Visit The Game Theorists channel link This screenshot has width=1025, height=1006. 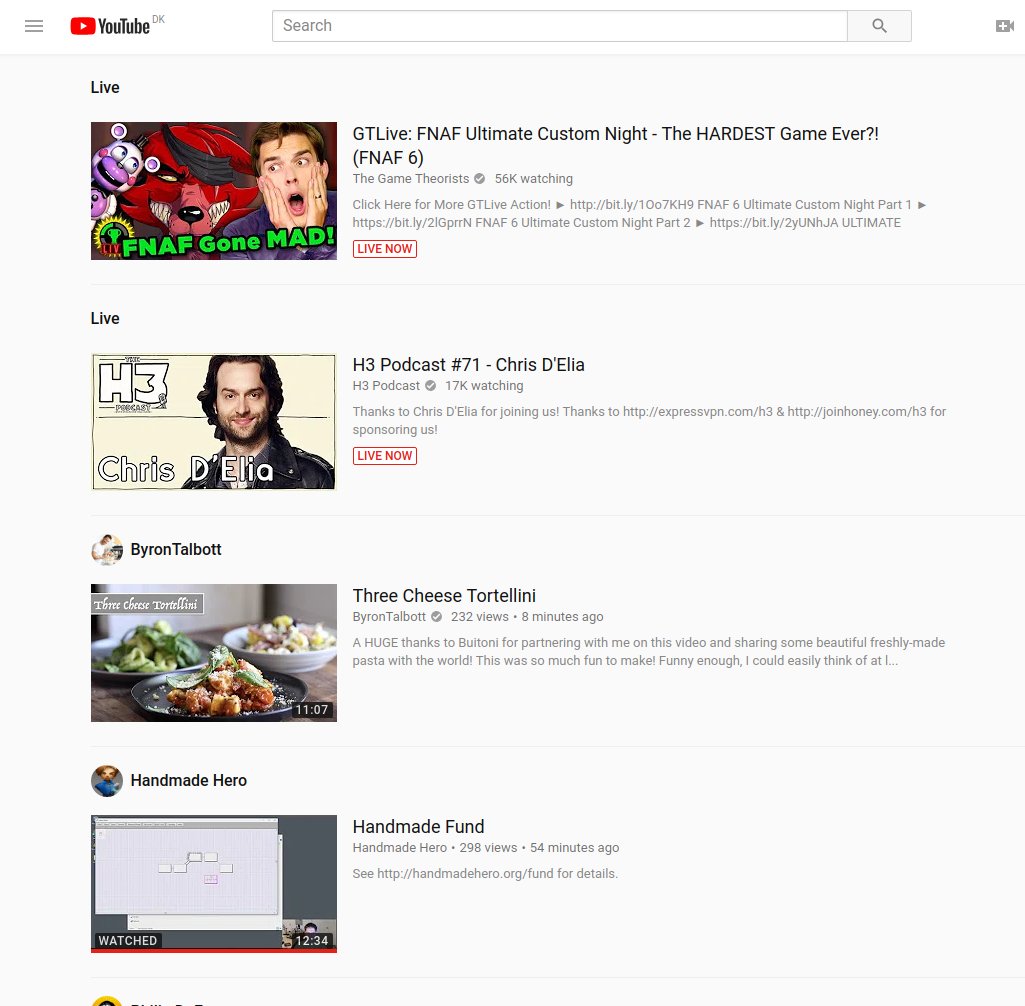411,178
